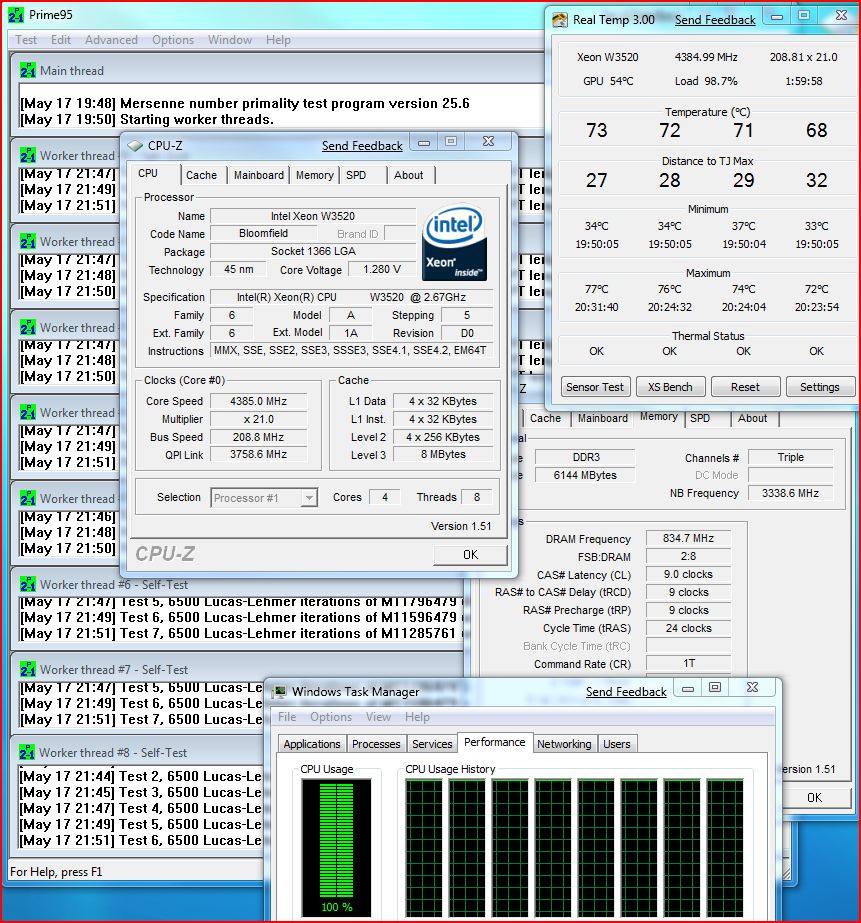Switch to Cache tab in background CPU-Z
Image resolution: width=861 pixels, height=923 pixels.
[546, 419]
